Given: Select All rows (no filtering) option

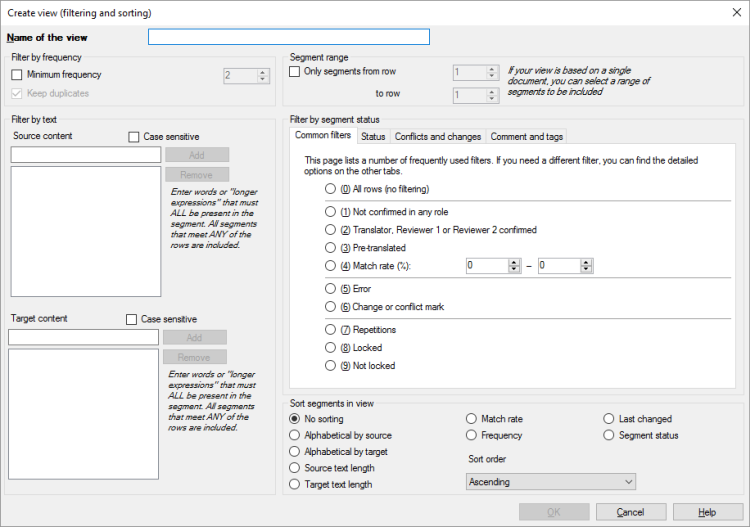Looking at the screenshot, I should (x=331, y=189).
